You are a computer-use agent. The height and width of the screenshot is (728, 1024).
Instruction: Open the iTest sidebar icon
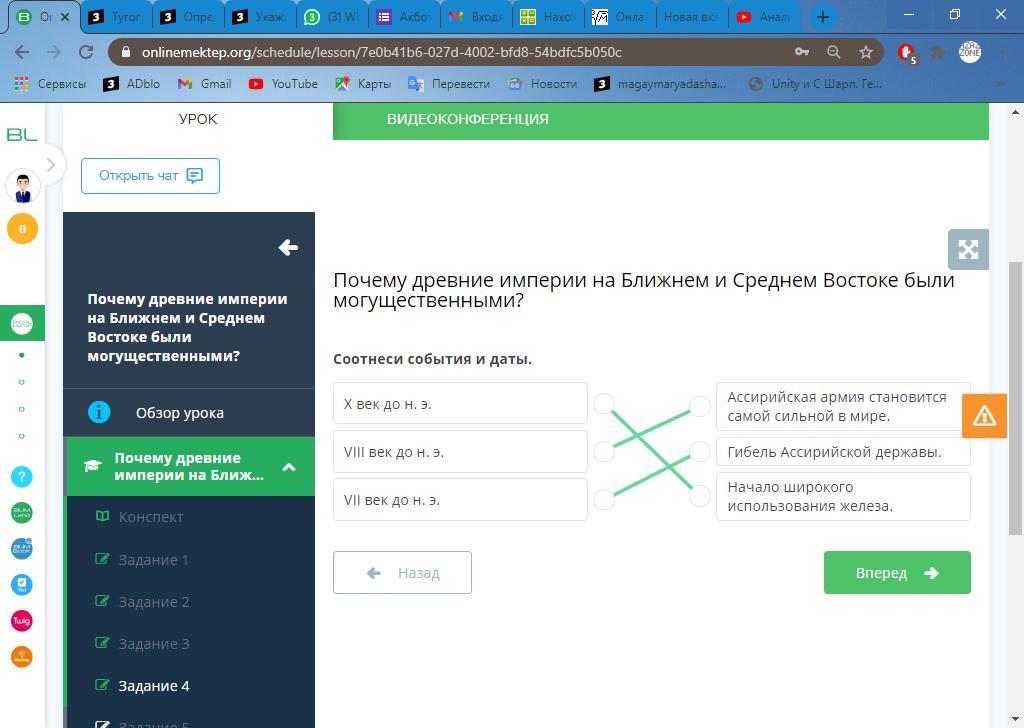[x=22, y=584]
